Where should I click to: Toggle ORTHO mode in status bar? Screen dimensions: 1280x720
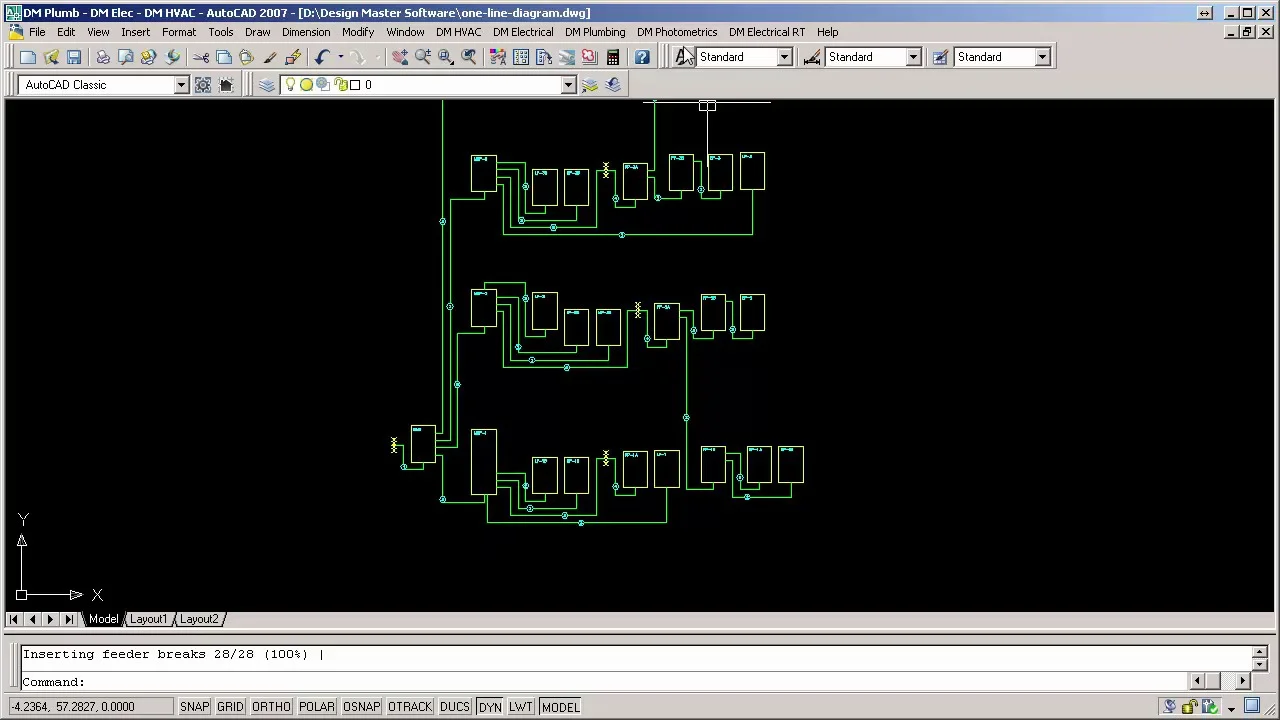coord(271,707)
